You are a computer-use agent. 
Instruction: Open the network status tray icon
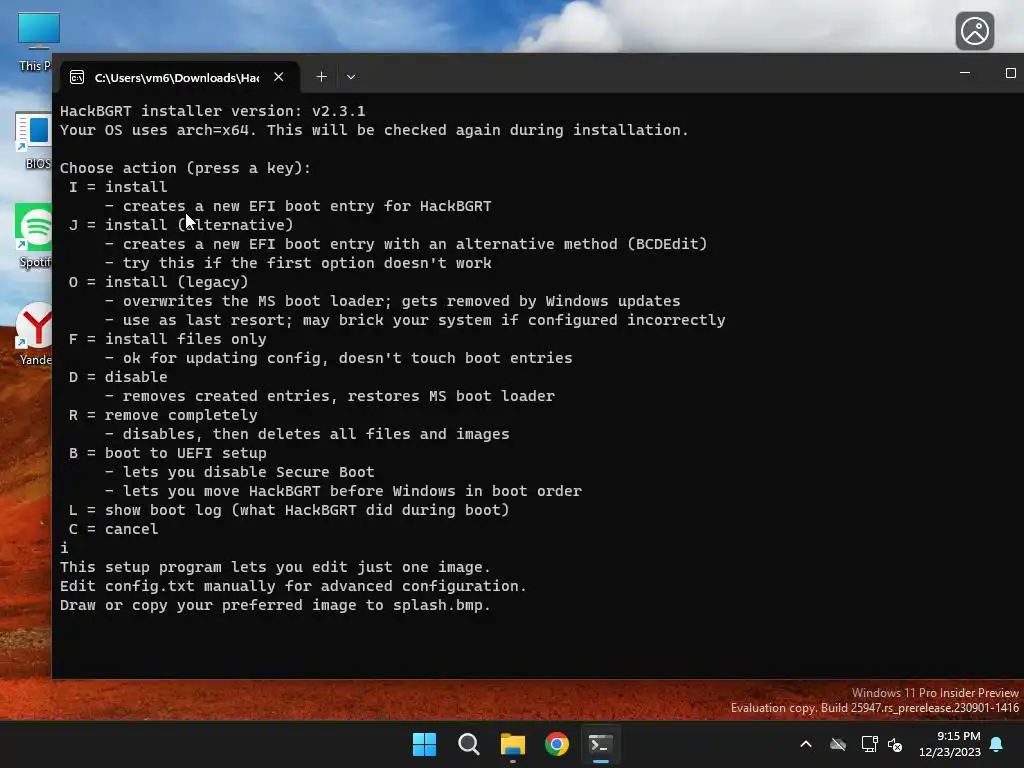[869, 744]
